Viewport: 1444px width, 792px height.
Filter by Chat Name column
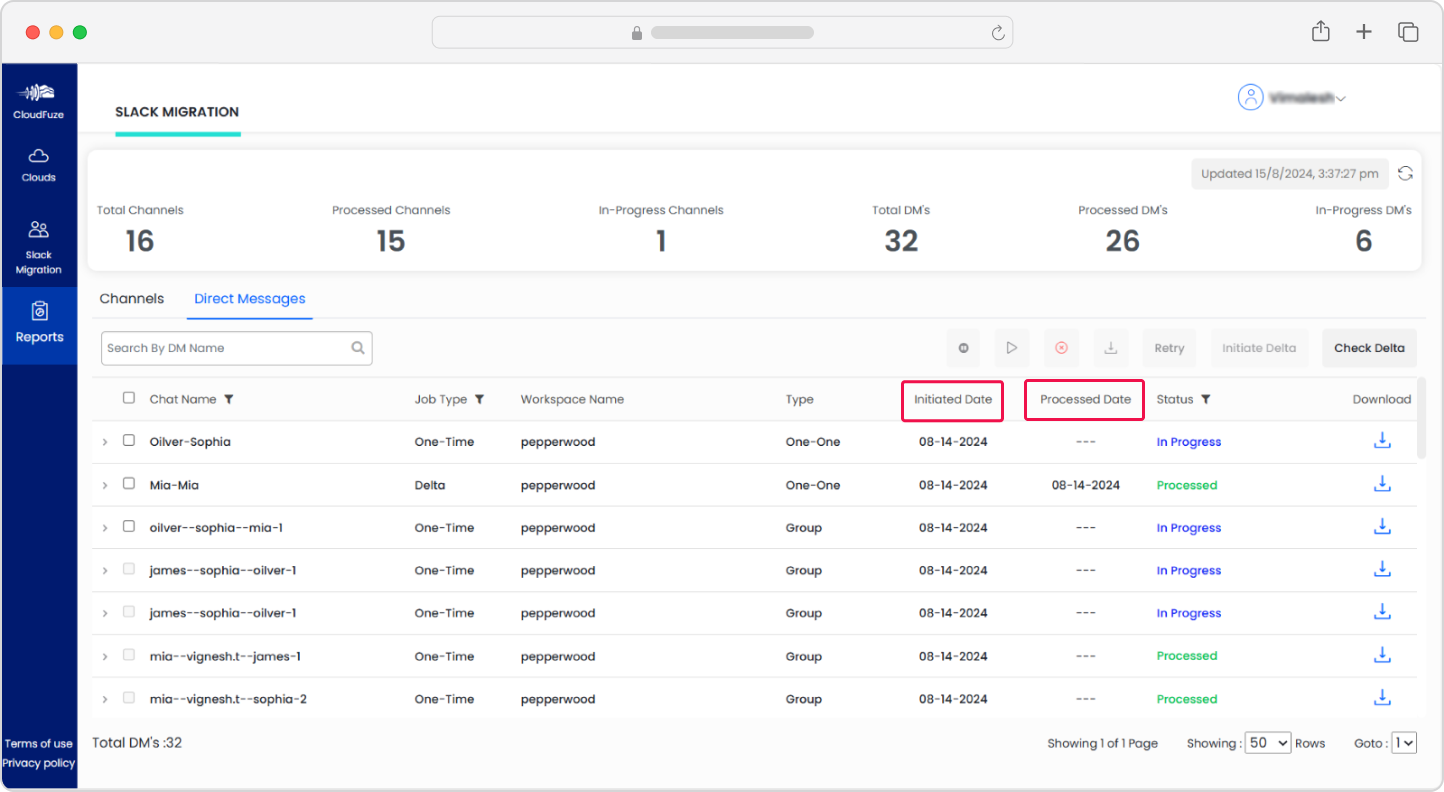click(x=229, y=399)
